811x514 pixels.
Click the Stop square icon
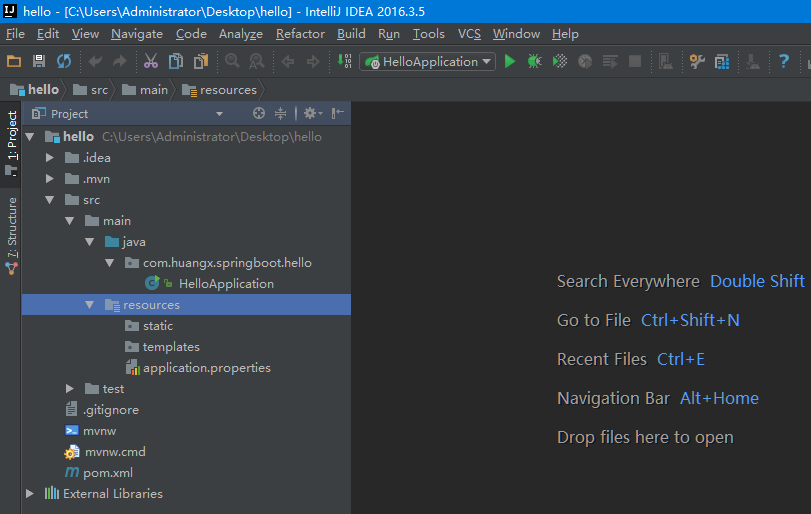pos(635,62)
